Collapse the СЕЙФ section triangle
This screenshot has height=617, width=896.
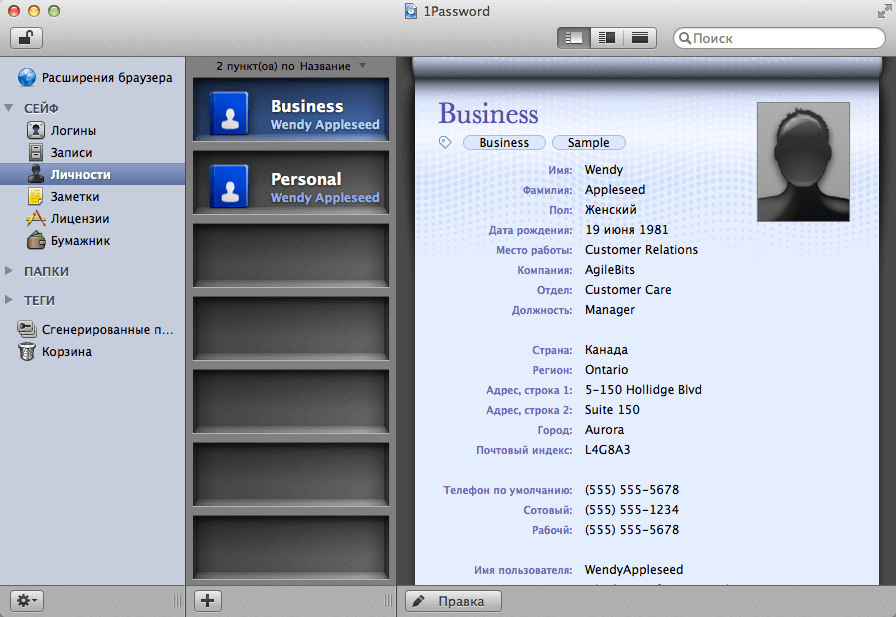tap(9, 107)
